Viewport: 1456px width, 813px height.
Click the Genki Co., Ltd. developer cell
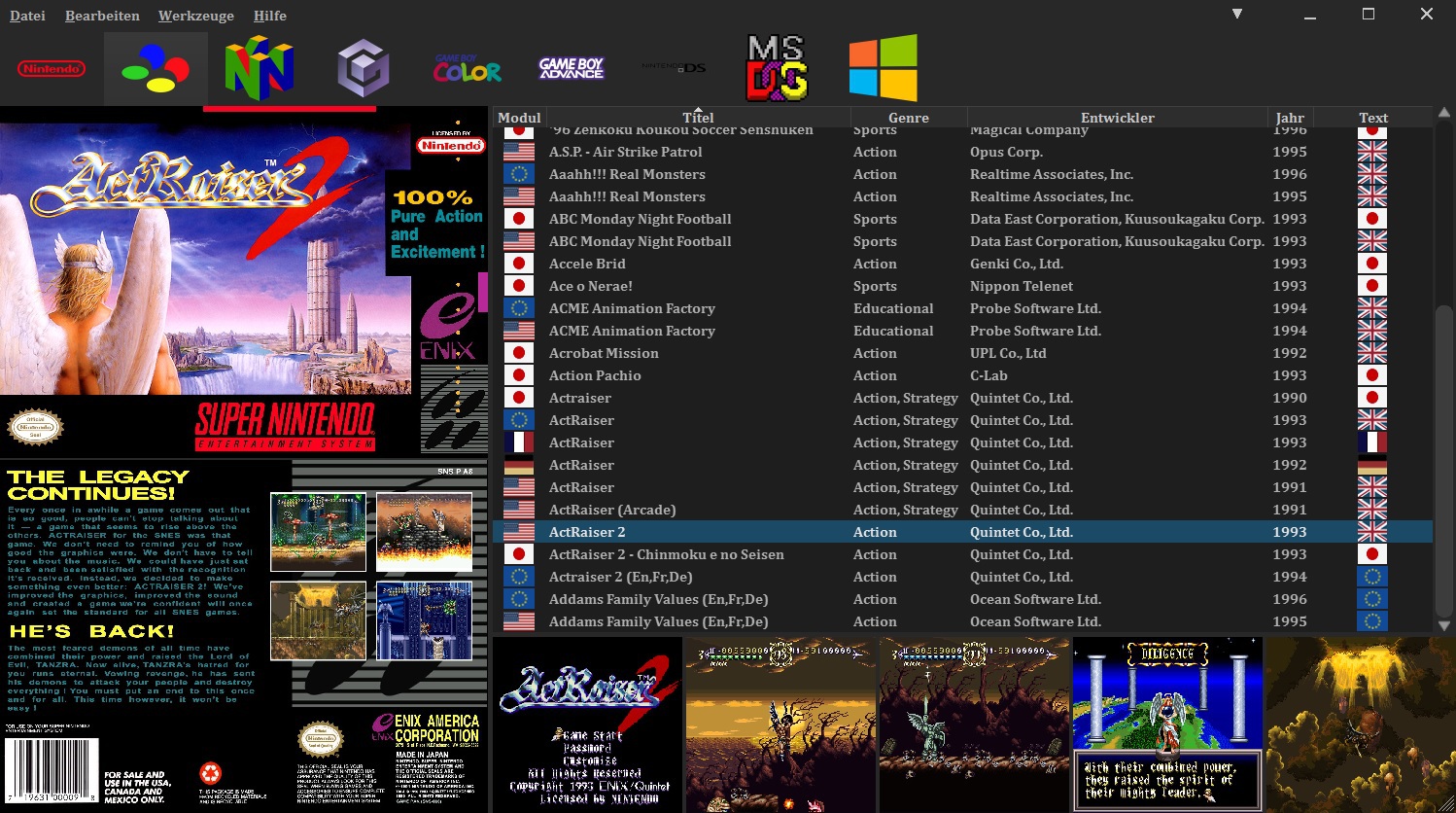[1017, 264]
